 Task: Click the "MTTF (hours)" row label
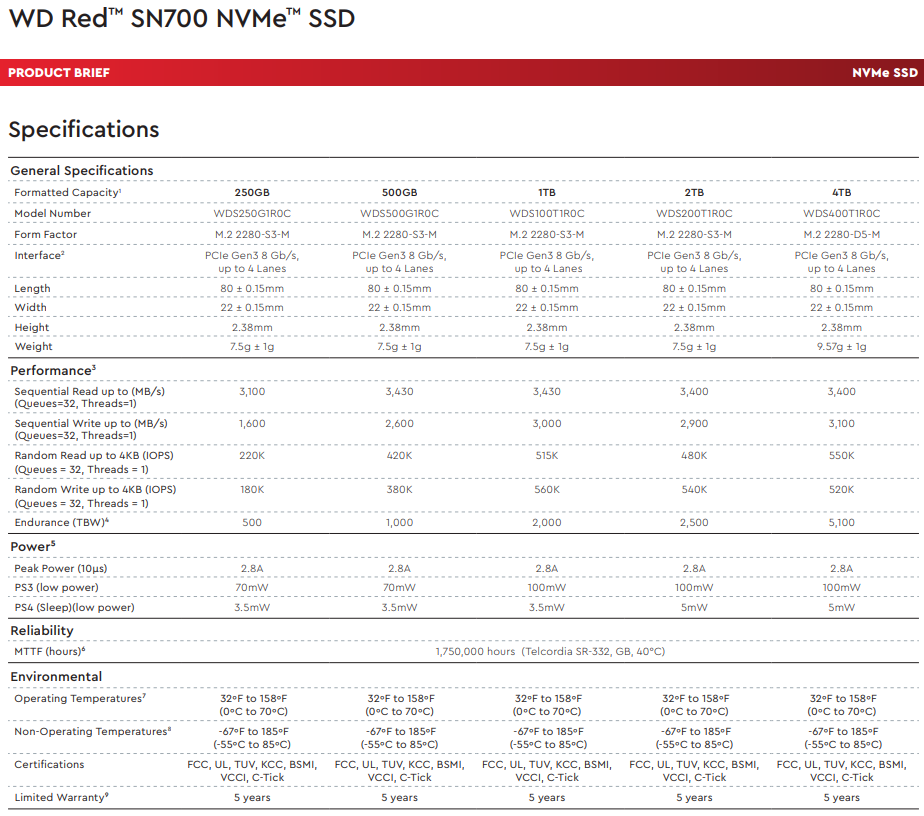(x=50, y=651)
